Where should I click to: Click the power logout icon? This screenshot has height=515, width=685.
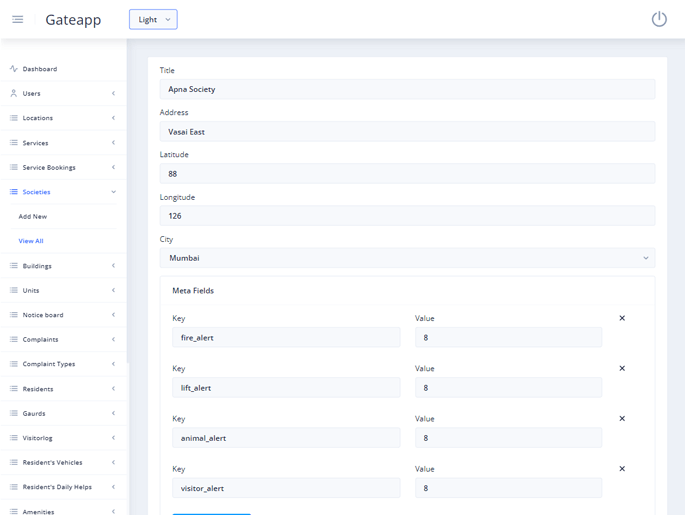click(659, 19)
